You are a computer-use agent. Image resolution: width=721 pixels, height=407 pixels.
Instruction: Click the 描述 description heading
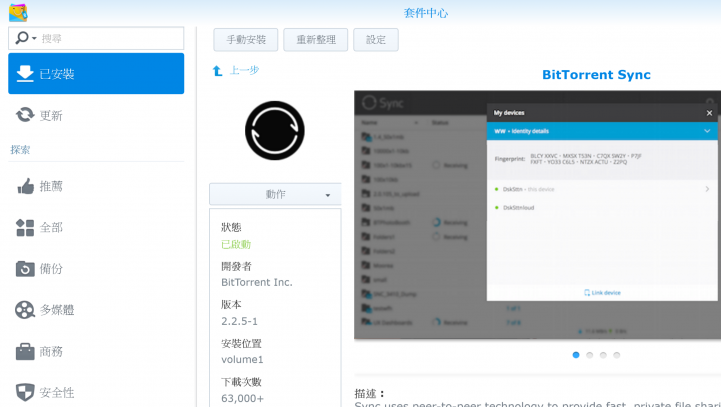point(369,393)
